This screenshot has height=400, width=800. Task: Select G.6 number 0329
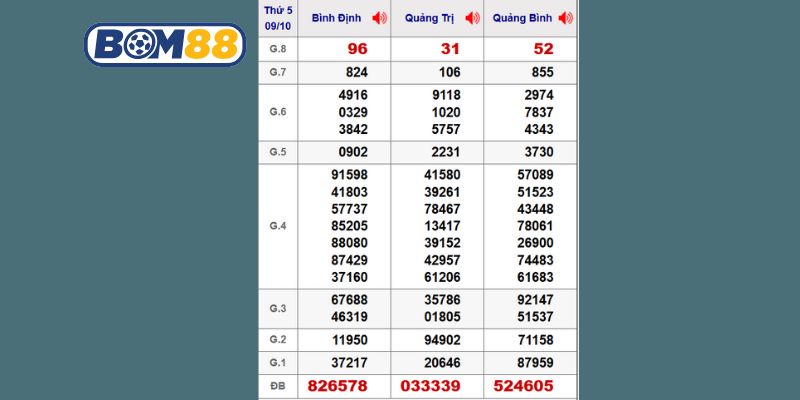coord(353,112)
